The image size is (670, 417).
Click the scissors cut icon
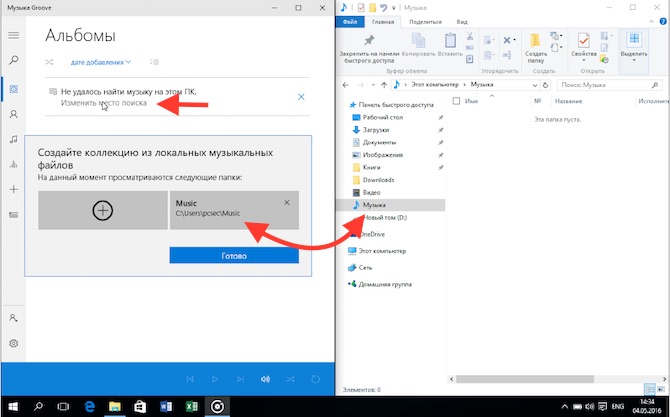(470, 36)
